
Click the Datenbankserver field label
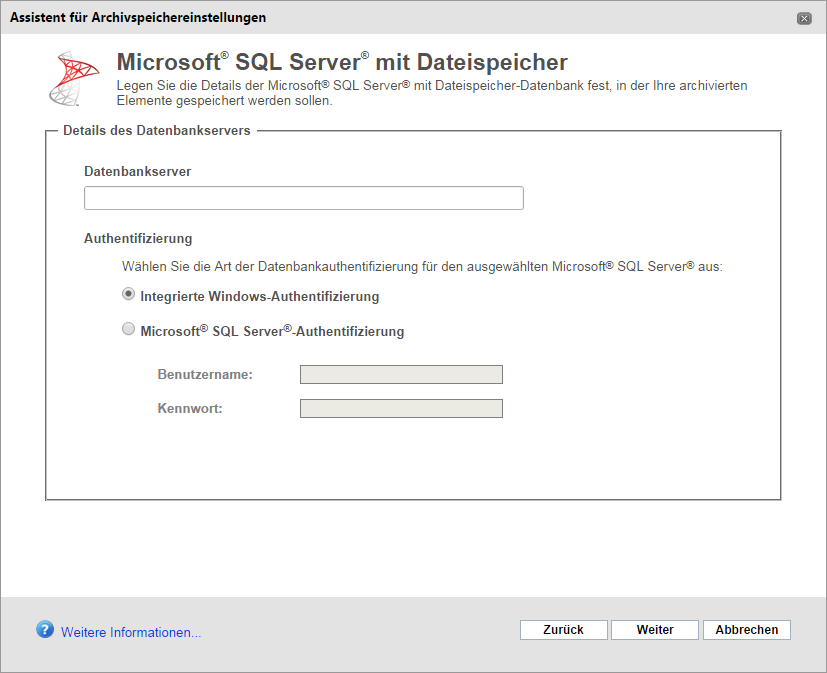(x=137, y=171)
